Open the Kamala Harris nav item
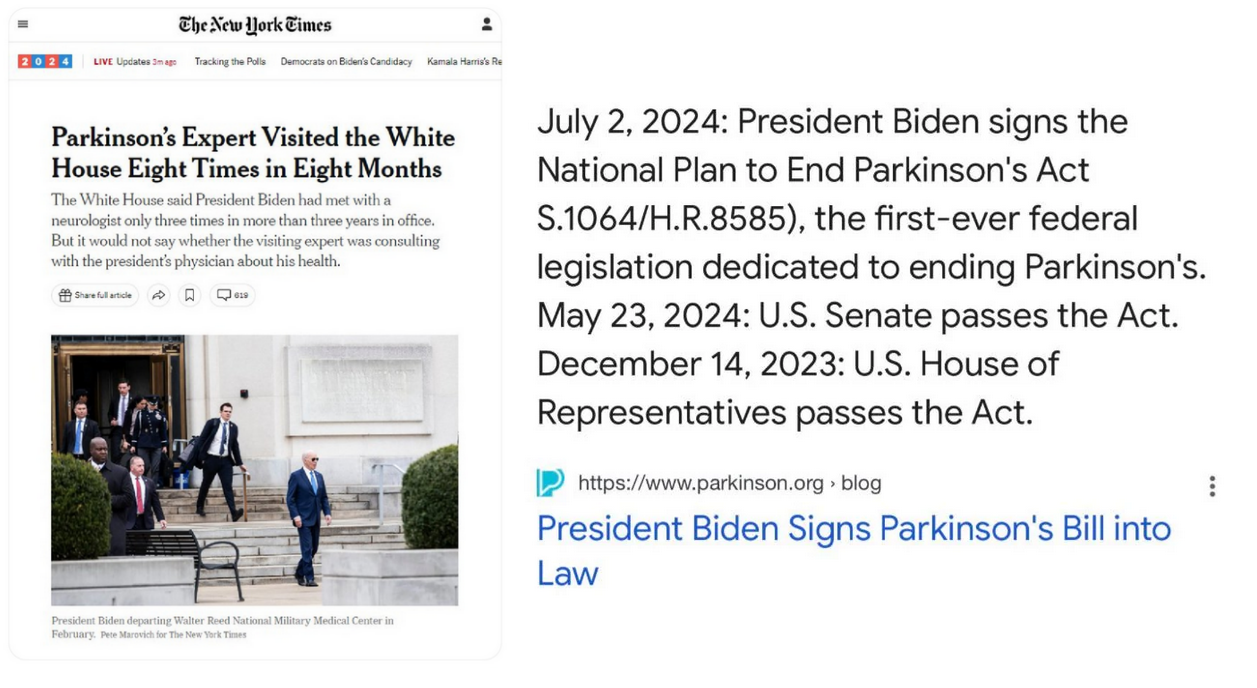The image size is (1257, 688). [464, 62]
